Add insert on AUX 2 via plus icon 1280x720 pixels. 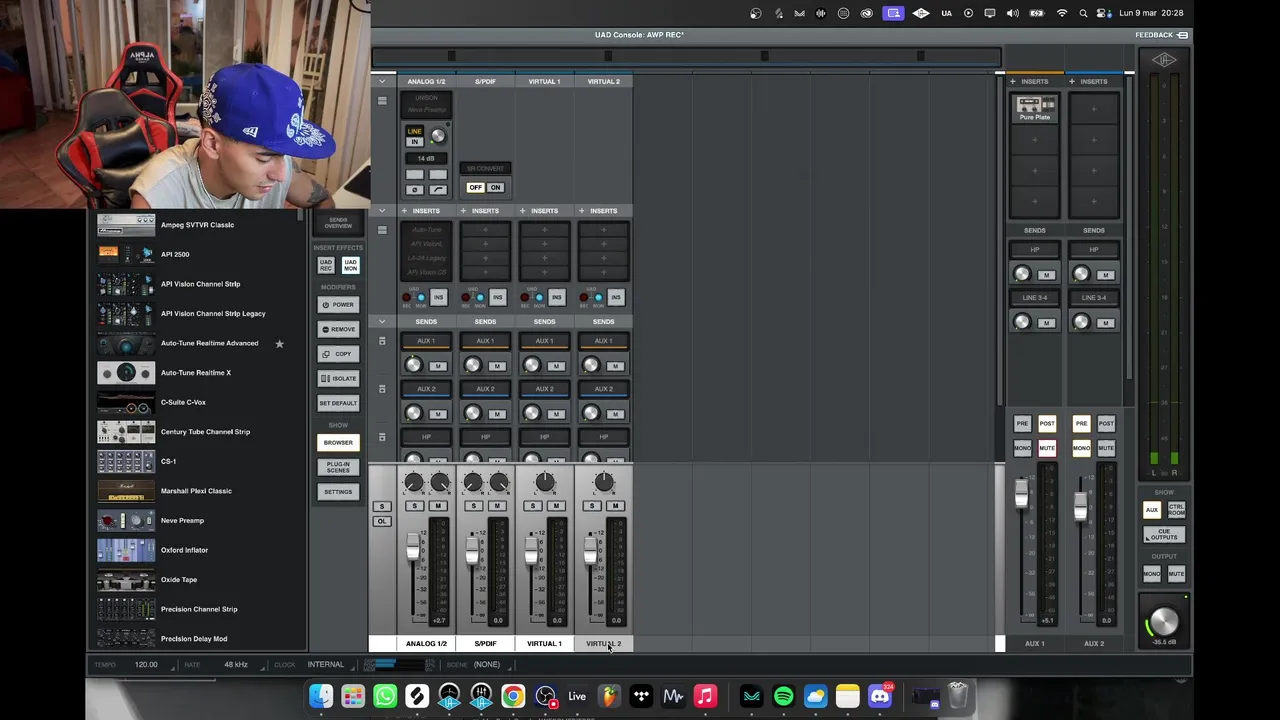pyautogui.click(x=1072, y=81)
